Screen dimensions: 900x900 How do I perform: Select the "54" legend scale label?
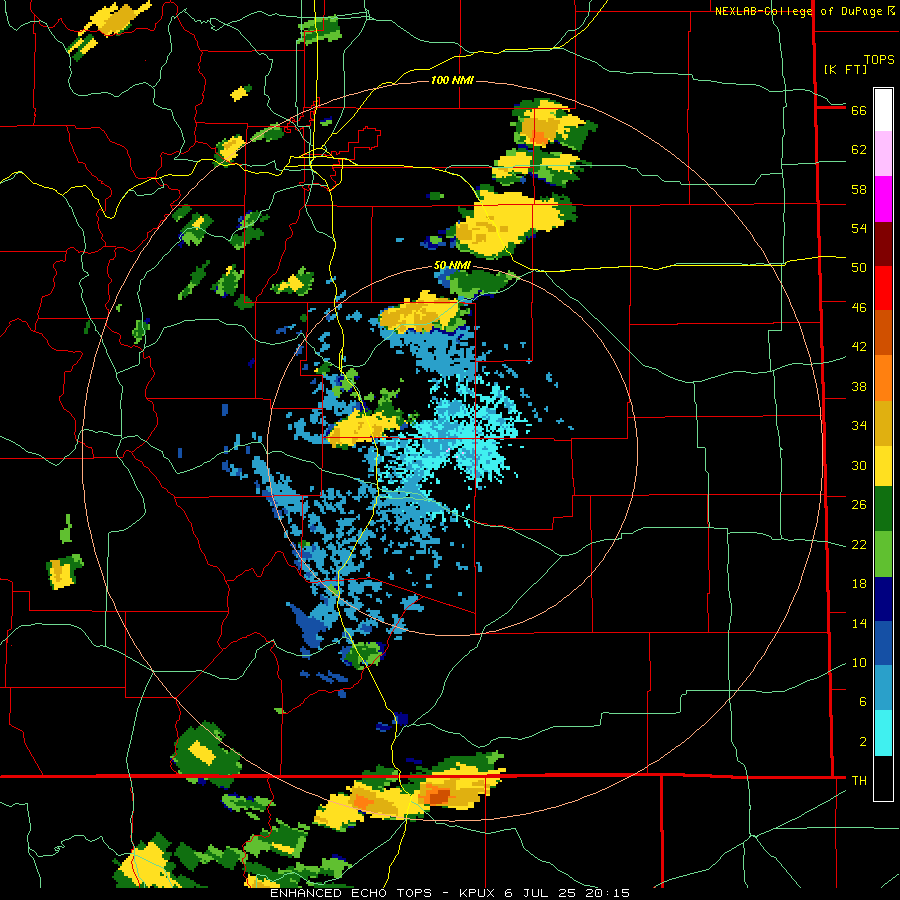coord(859,228)
